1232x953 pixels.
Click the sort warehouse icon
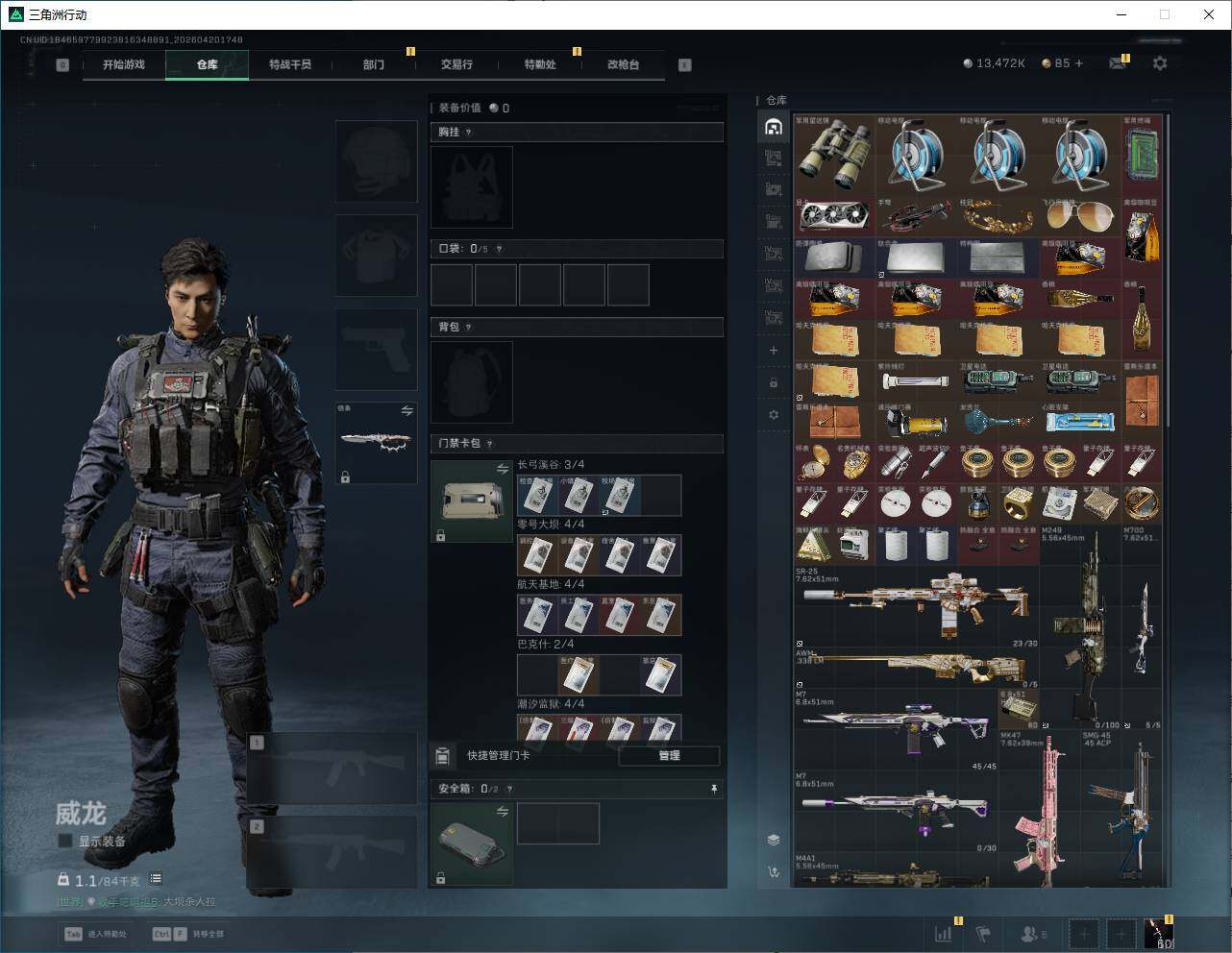774,872
